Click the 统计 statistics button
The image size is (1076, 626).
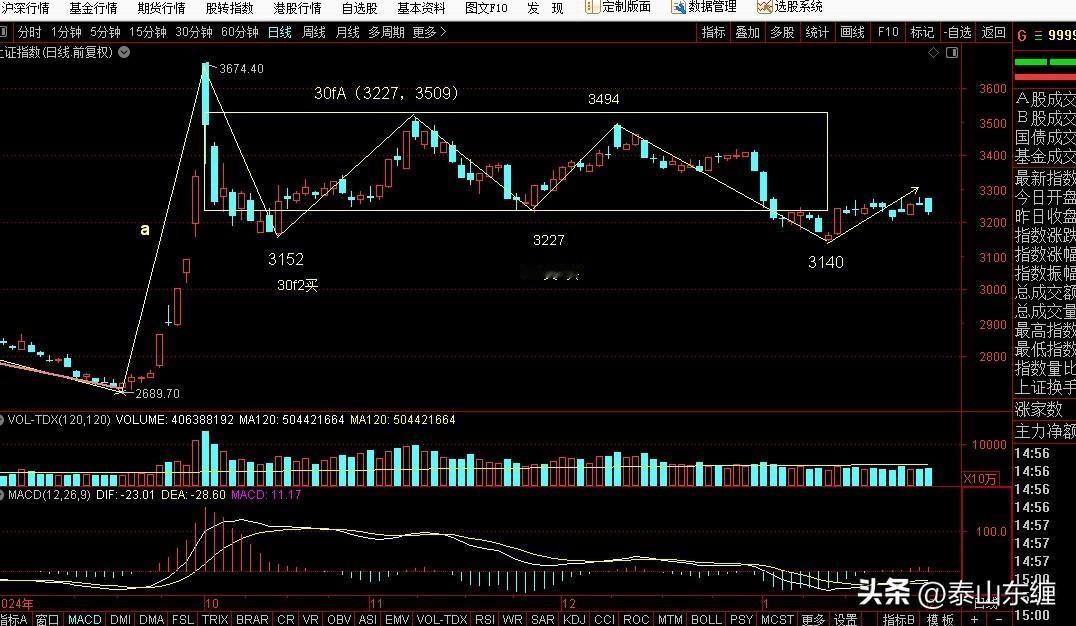[817, 32]
